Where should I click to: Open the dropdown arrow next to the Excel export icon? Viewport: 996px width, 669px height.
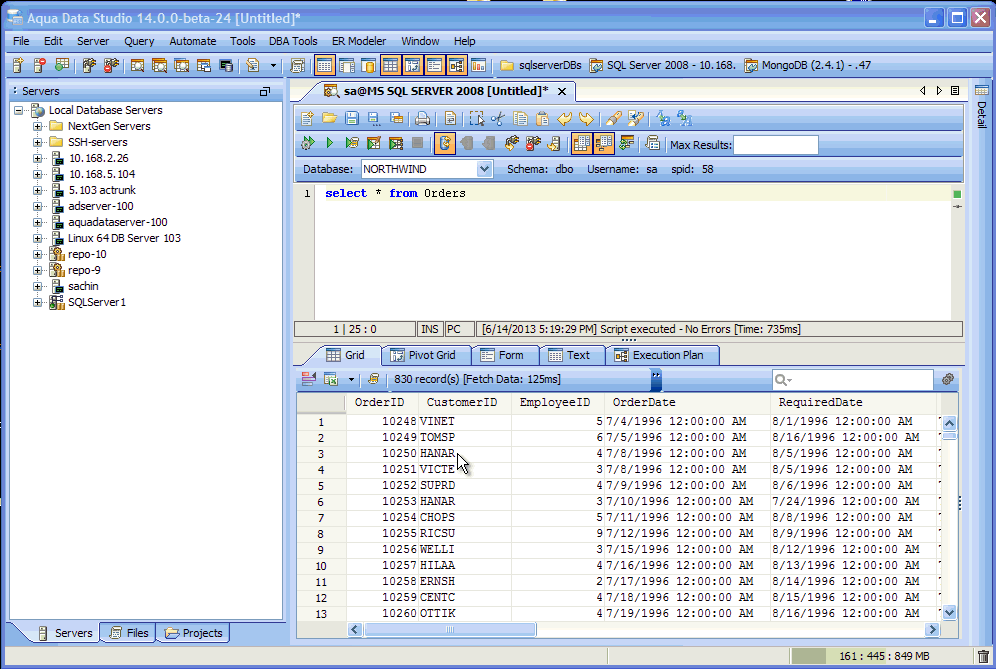[351, 379]
